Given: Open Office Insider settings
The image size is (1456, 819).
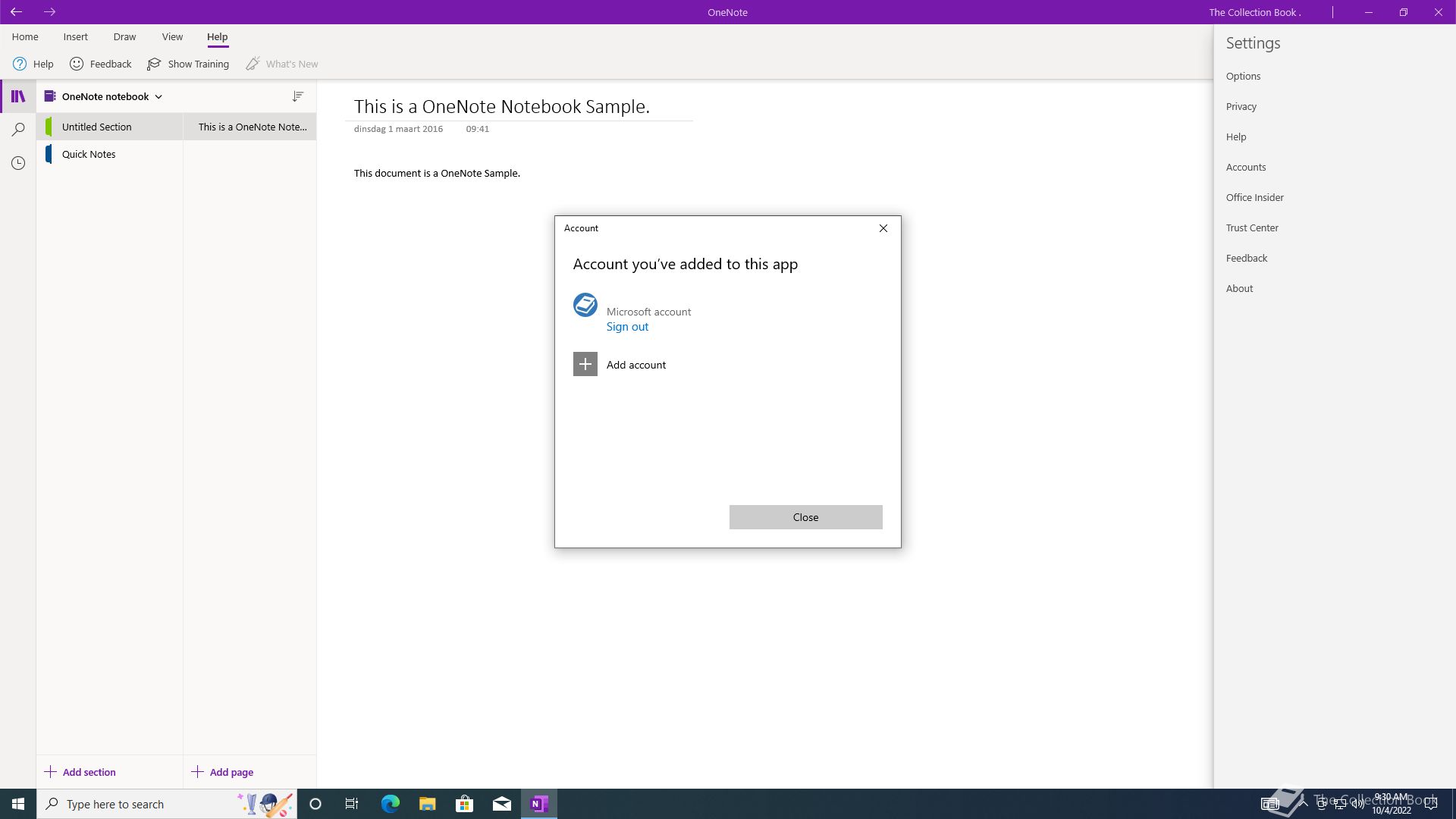Looking at the screenshot, I should pos(1255,197).
